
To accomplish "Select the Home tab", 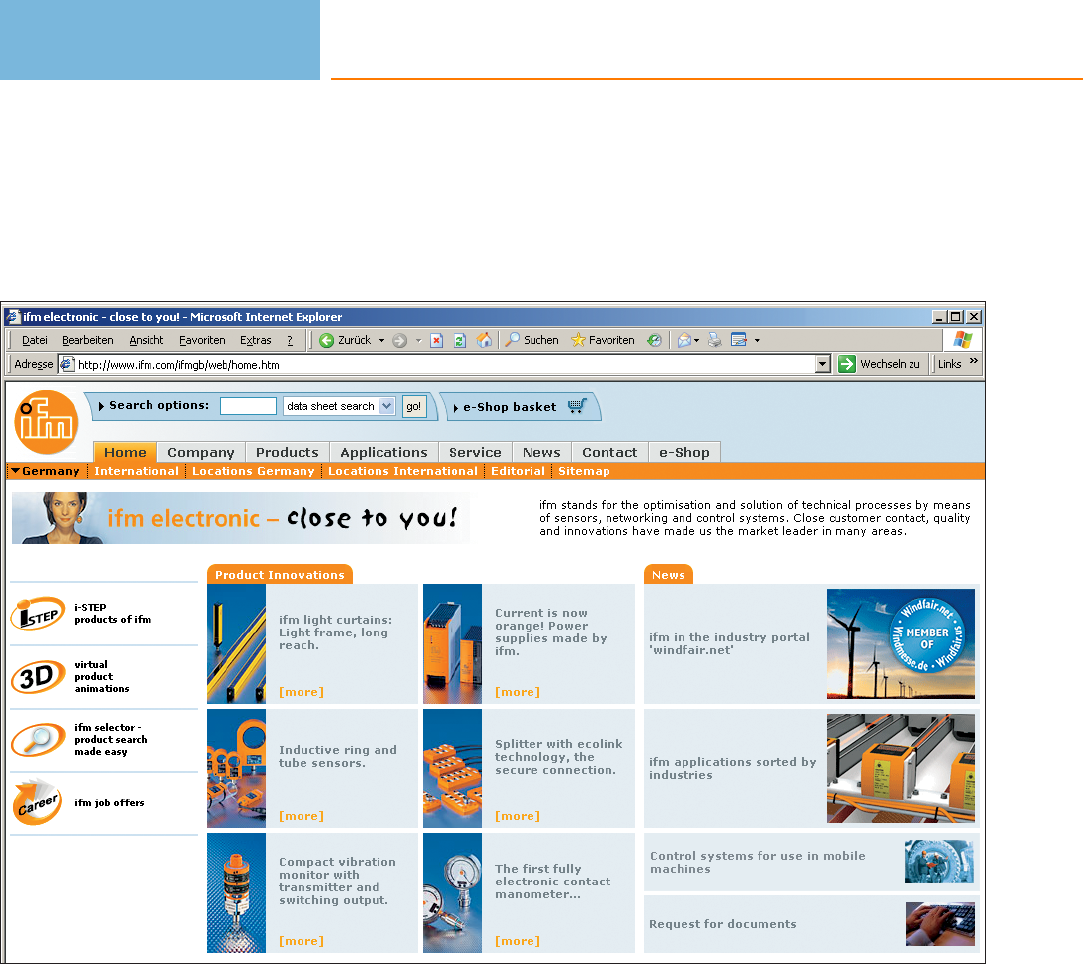I will coord(125,452).
